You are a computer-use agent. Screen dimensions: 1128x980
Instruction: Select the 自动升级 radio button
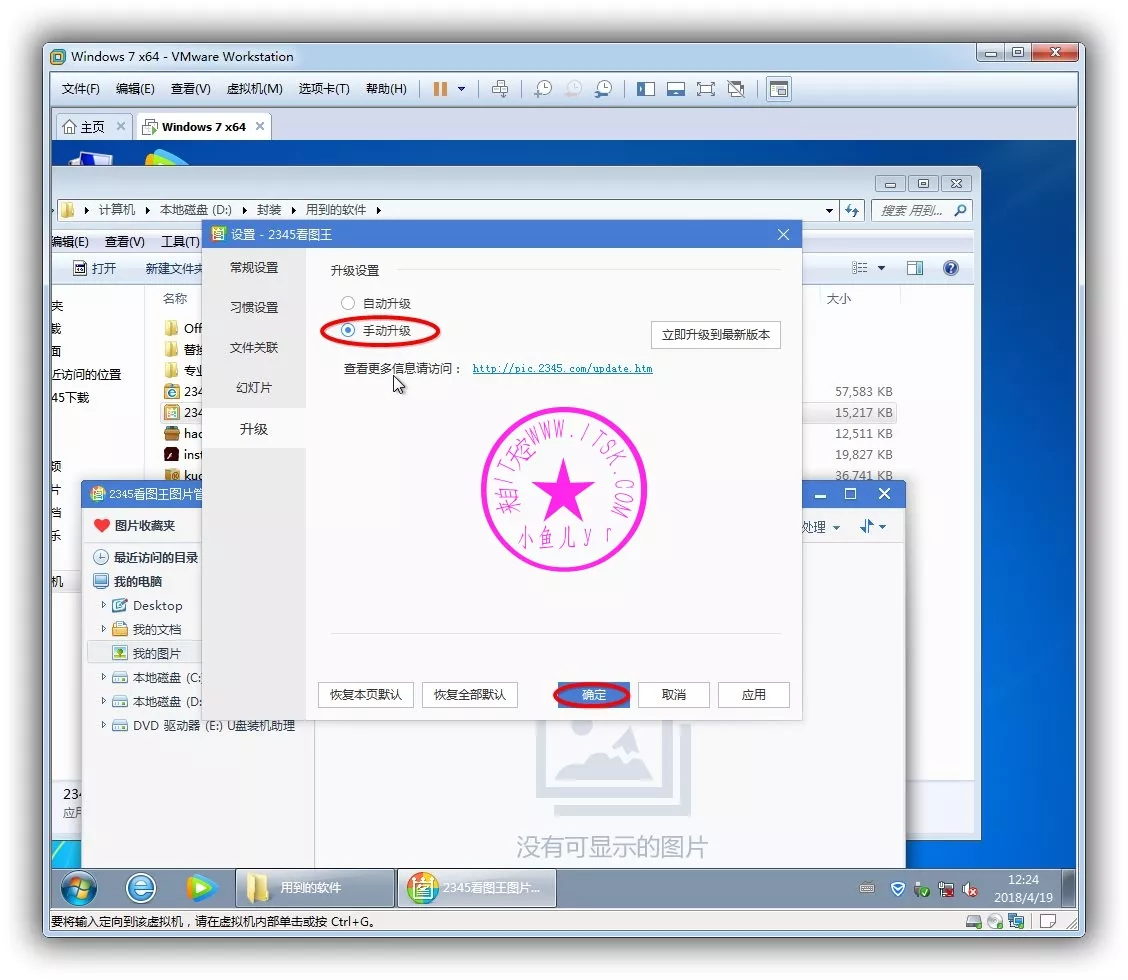348,303
